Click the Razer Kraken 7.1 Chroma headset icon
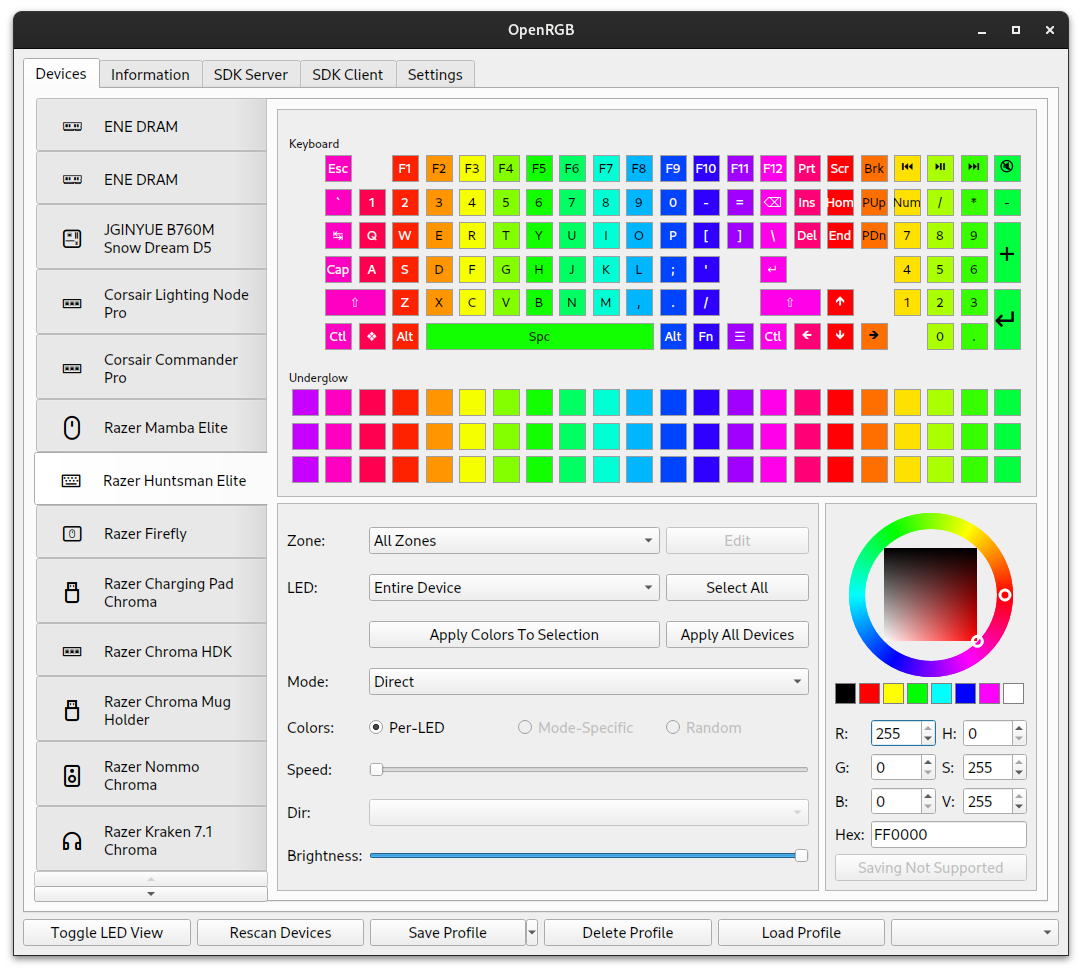 click(x=70, y=840)
